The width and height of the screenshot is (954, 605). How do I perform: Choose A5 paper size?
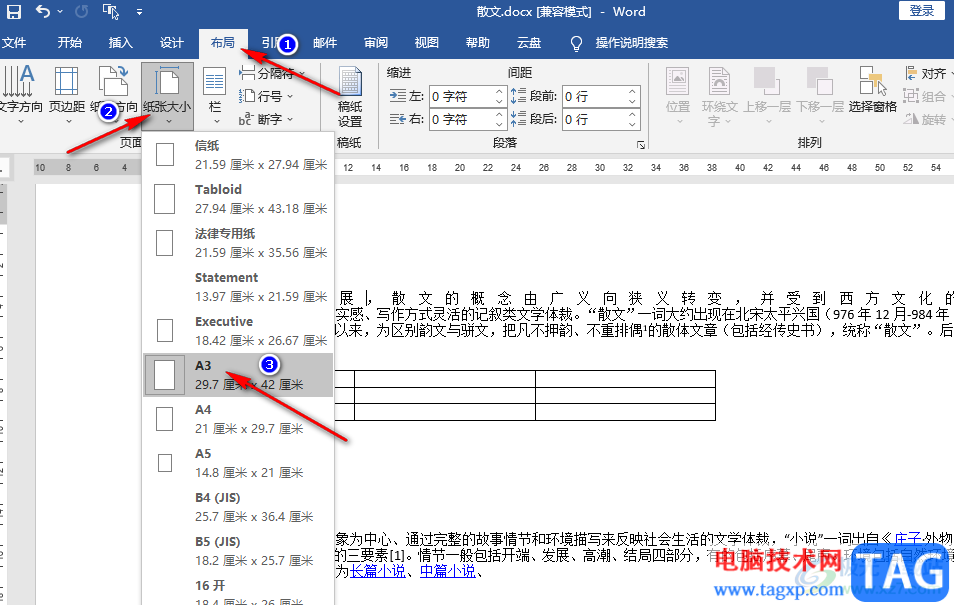tap(238, 463)
